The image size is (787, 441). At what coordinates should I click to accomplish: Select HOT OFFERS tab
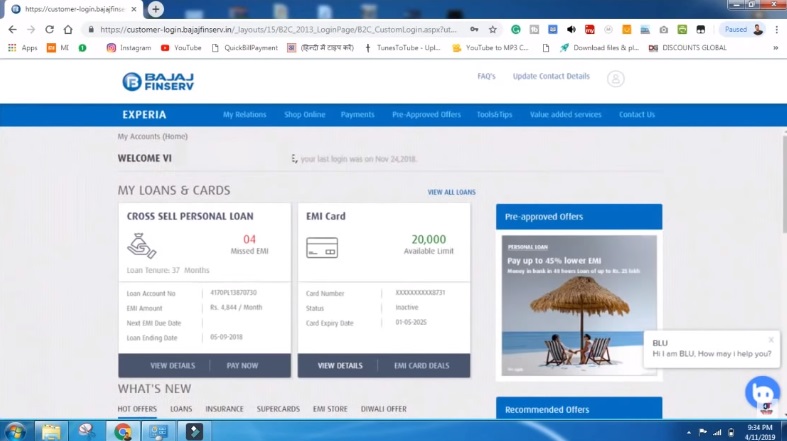137,409
